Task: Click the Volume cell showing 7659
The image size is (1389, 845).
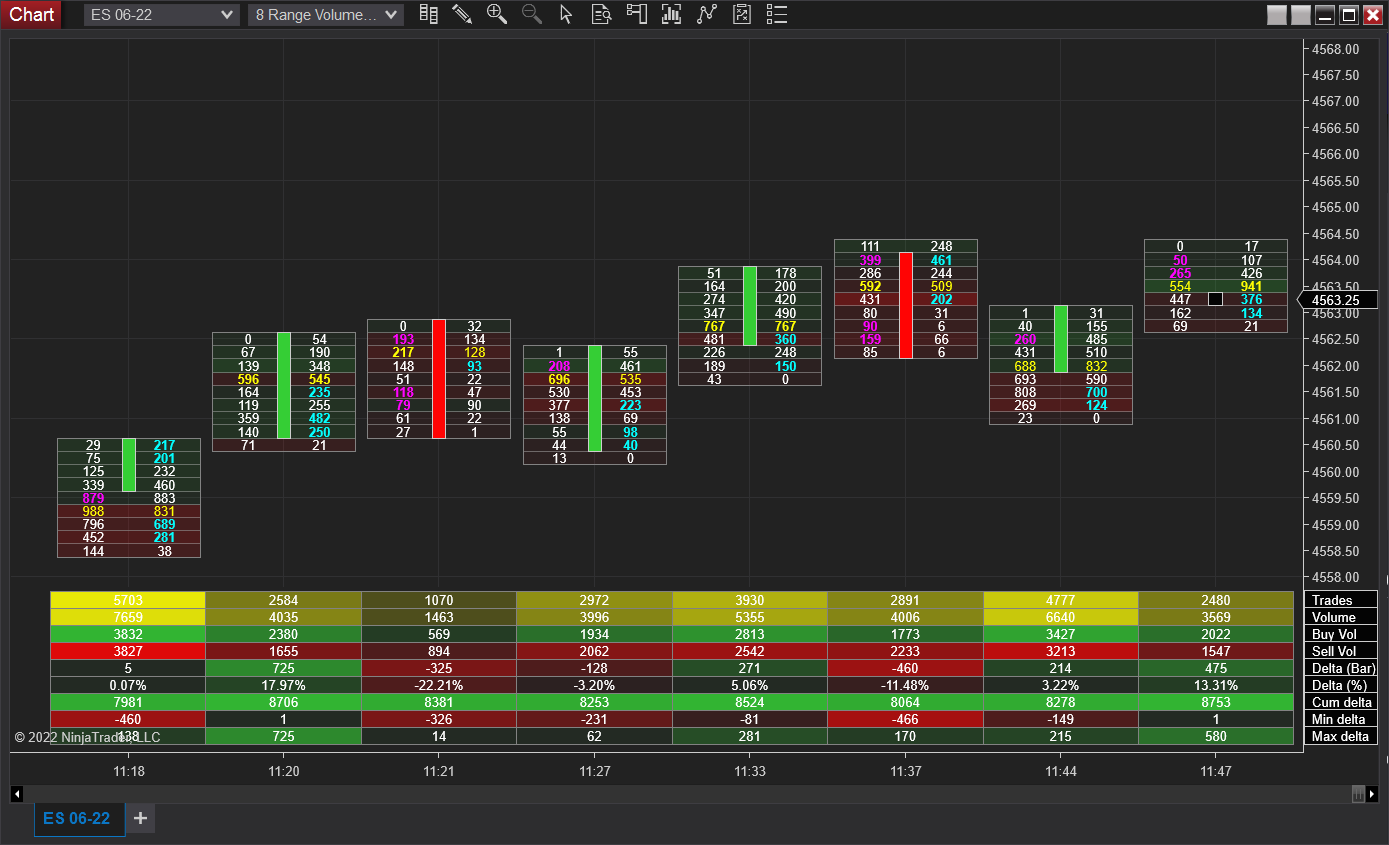Action: pyautogui.click(x=128, y=617)
